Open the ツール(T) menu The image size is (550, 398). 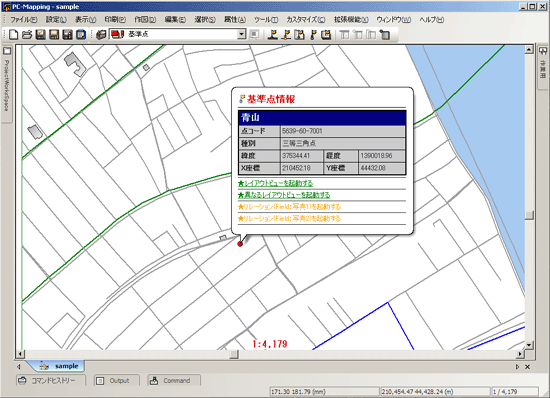point(266,20)
